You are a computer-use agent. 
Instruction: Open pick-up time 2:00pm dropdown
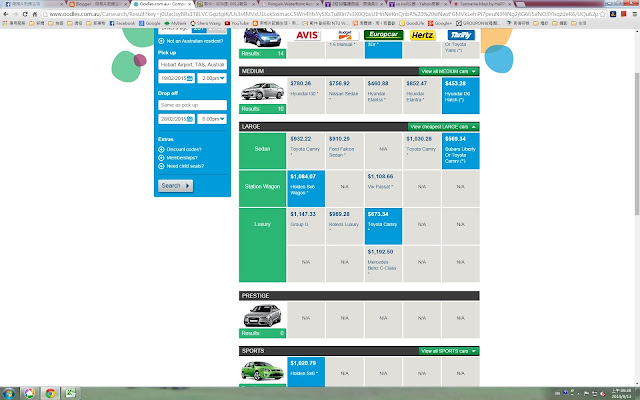click(x=212, y=78)
